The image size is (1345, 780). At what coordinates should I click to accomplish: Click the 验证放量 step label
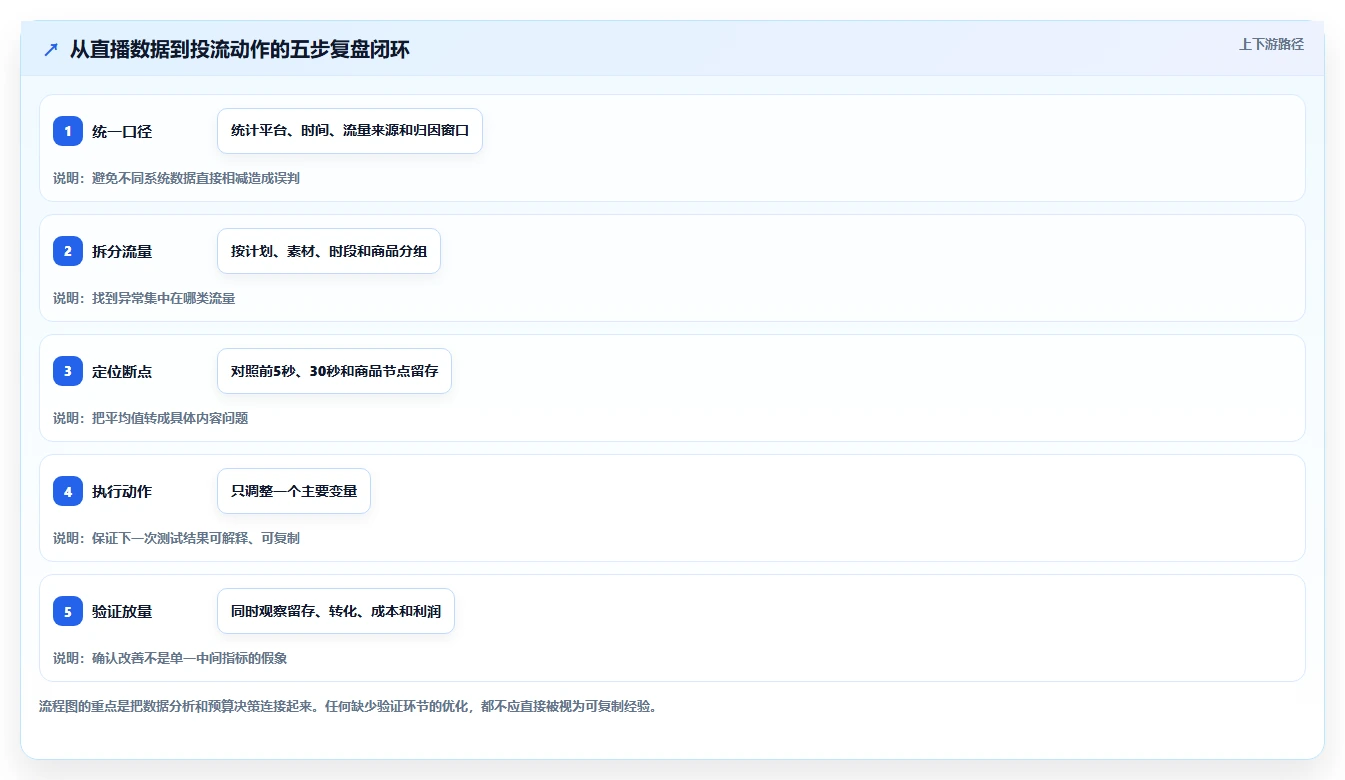tap(122, 612)
